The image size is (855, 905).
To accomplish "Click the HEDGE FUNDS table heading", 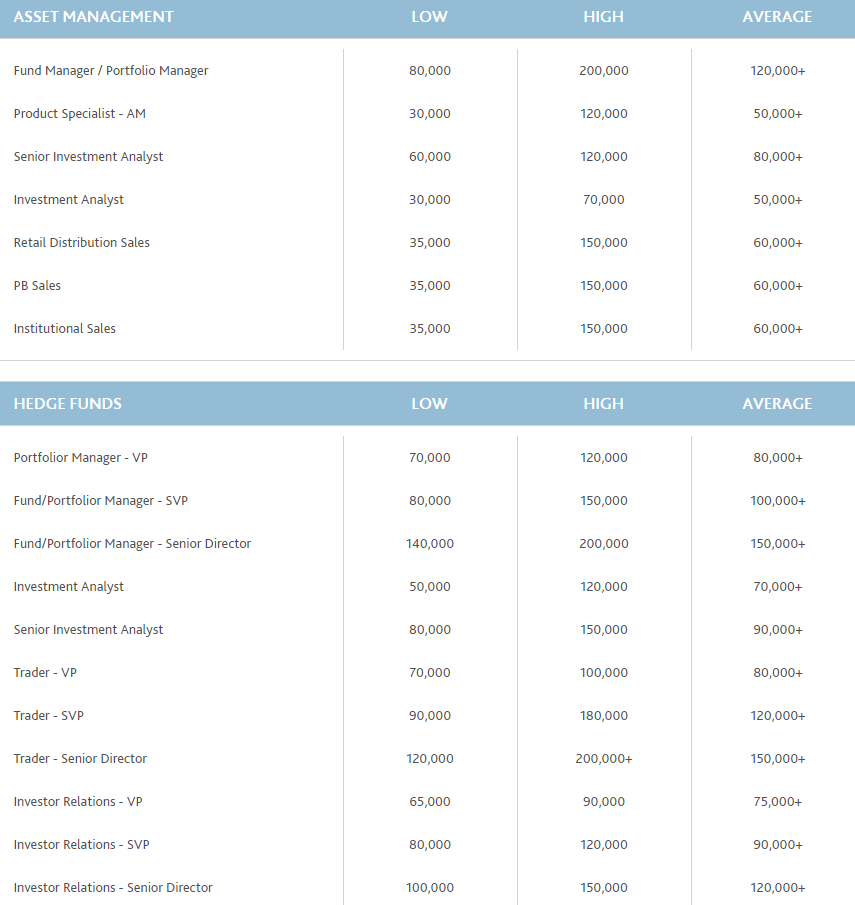I will [68, 403].
